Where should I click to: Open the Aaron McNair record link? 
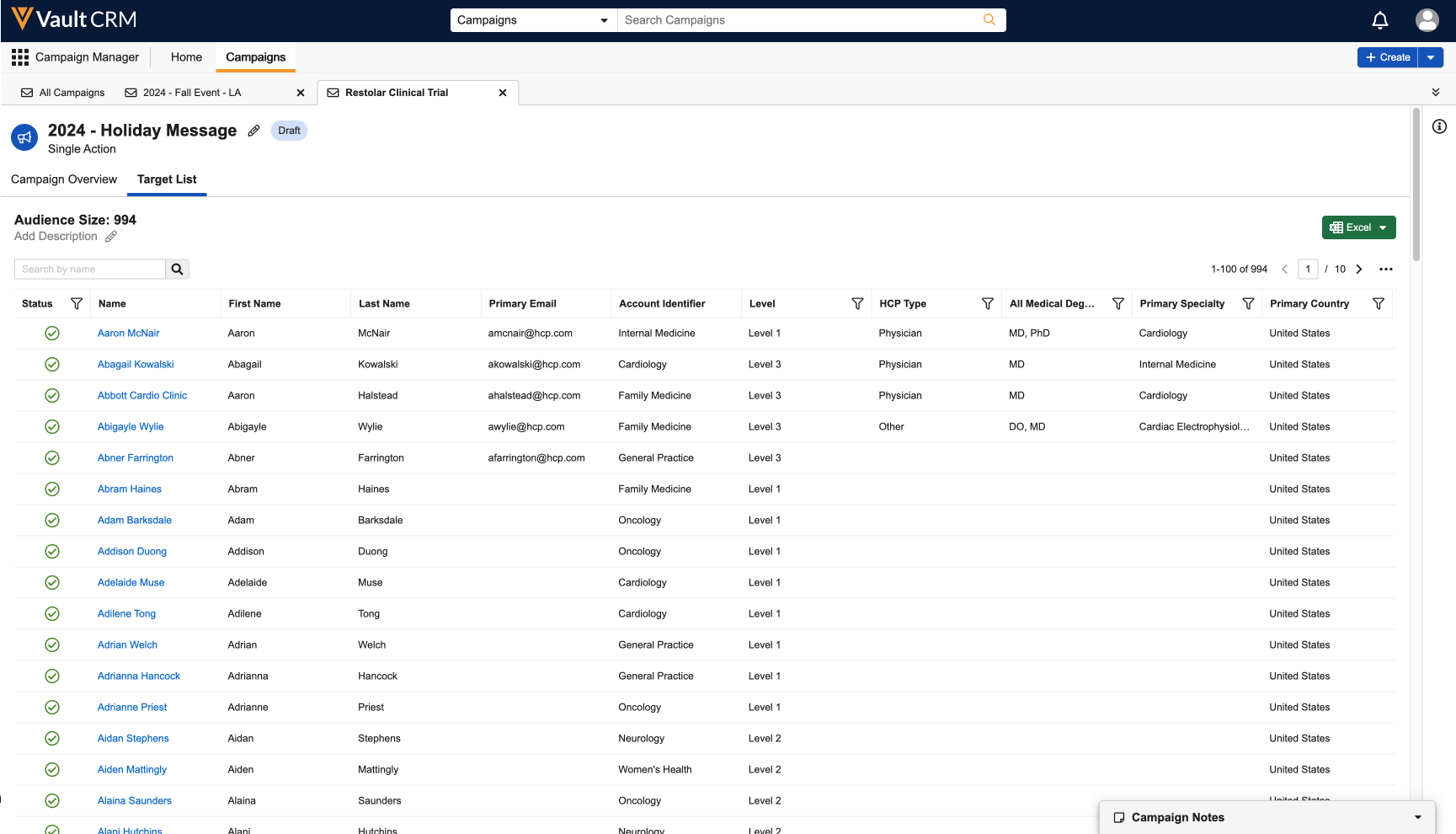(128, 334)
